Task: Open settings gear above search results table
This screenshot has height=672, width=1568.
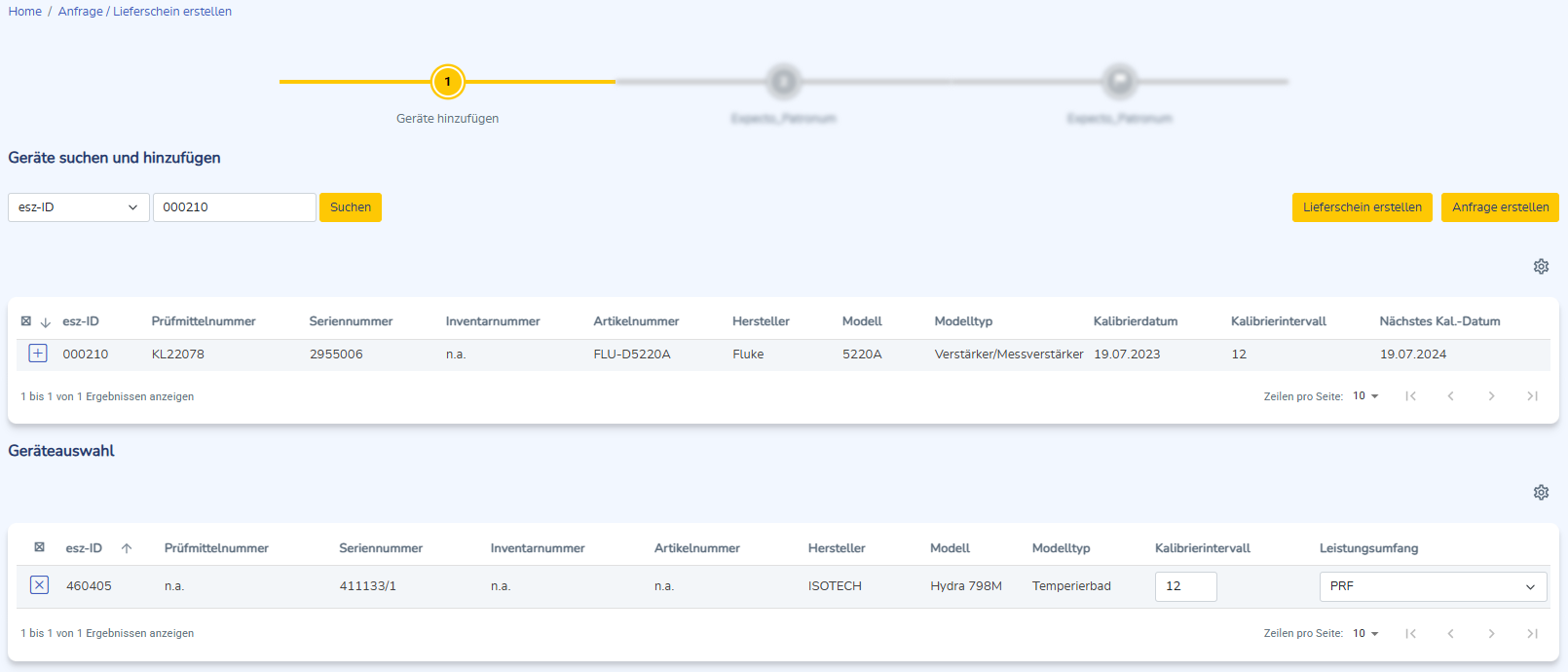Action: click(x=1541, y=267)
